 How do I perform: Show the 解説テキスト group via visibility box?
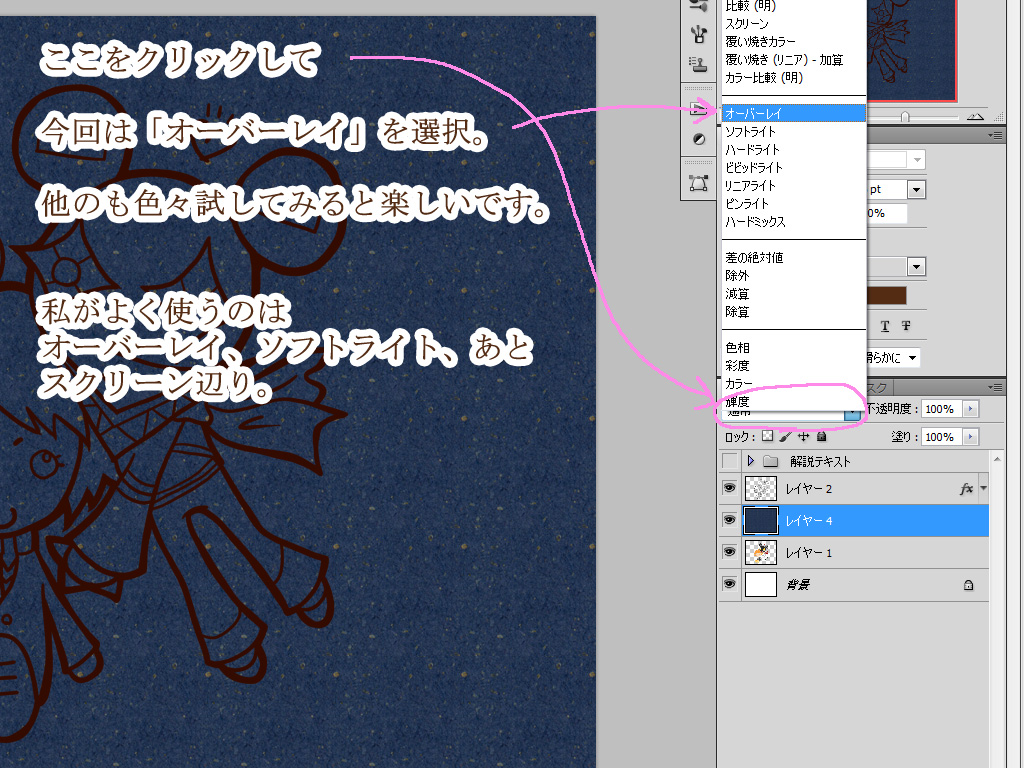[x=729, y=461]
